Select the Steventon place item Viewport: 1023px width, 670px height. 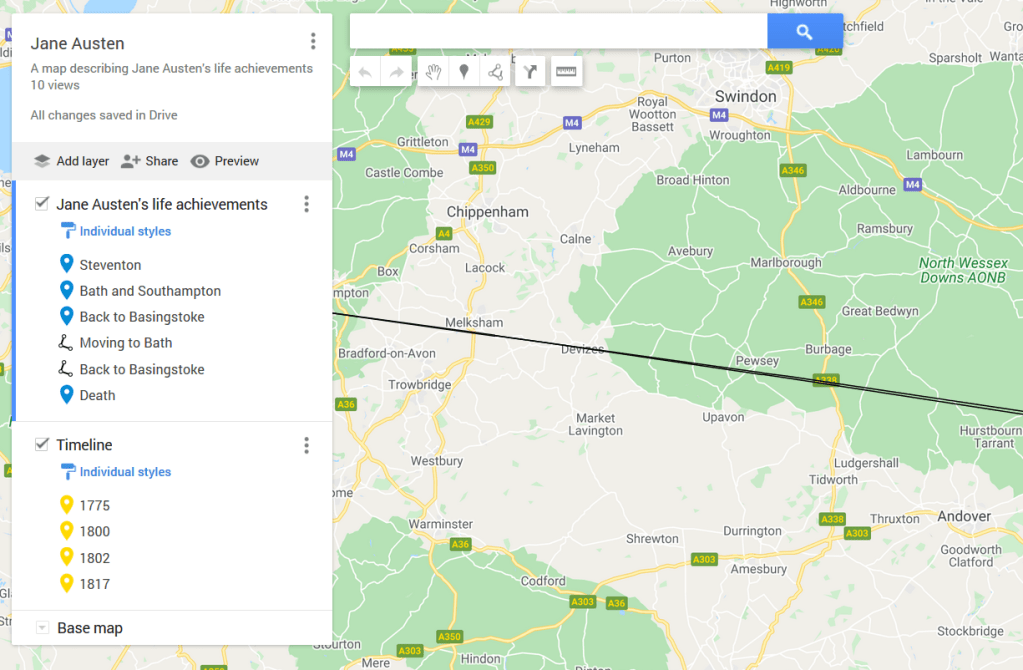point(110,265)
